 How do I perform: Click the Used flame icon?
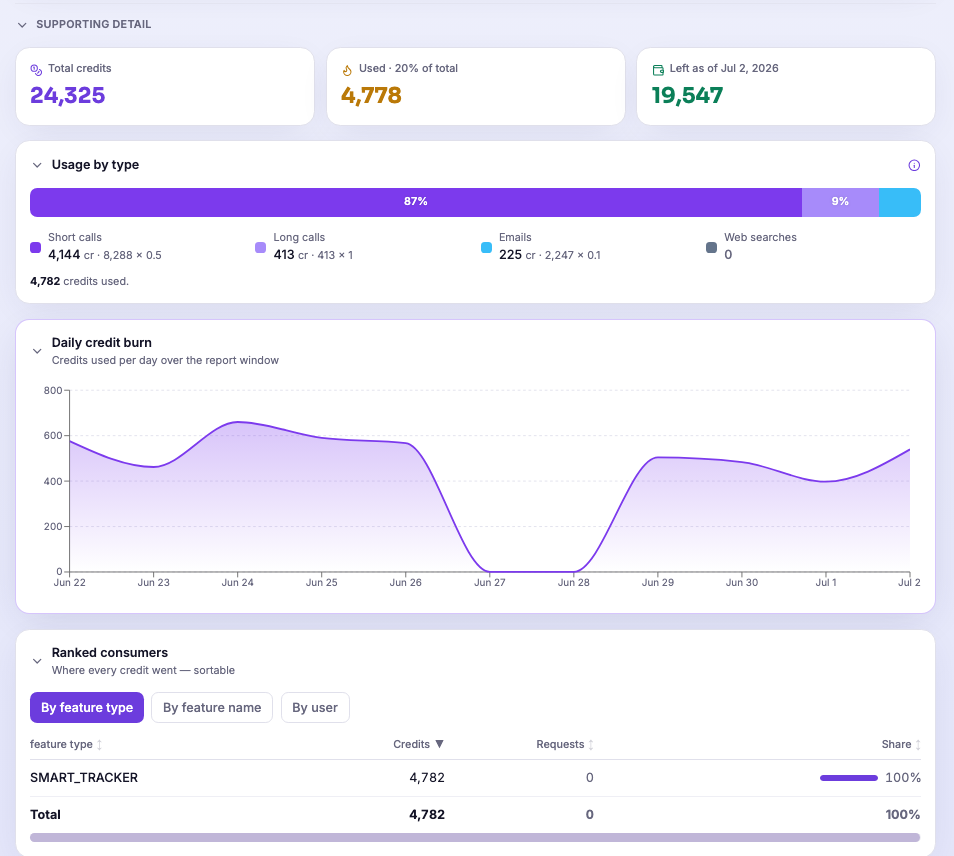pos(347,70)
